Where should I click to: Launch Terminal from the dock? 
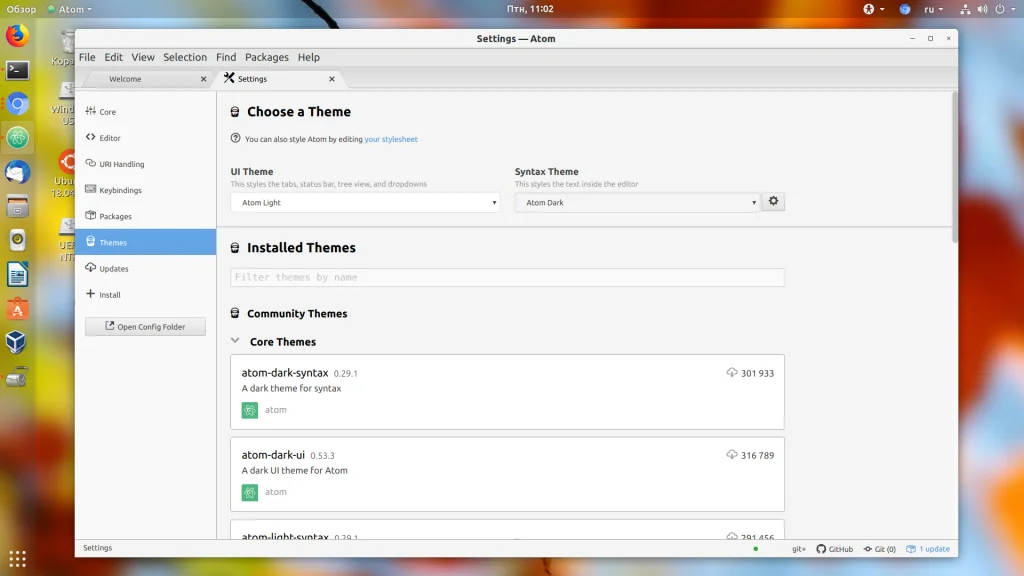click(18, 69)
